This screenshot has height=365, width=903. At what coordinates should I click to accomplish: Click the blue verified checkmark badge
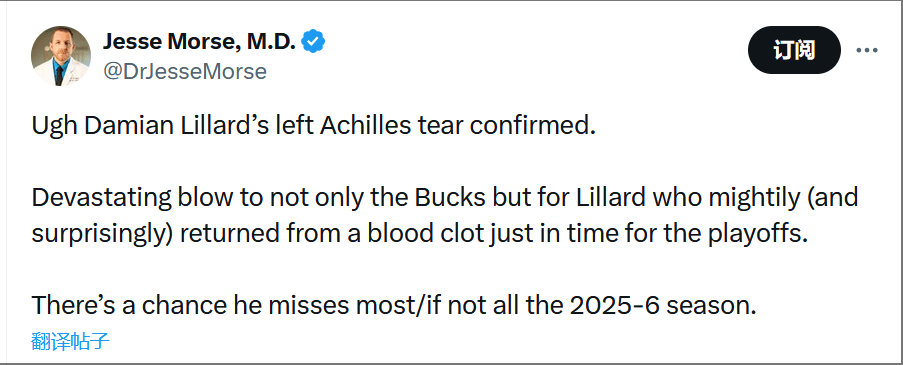[314, 41]
